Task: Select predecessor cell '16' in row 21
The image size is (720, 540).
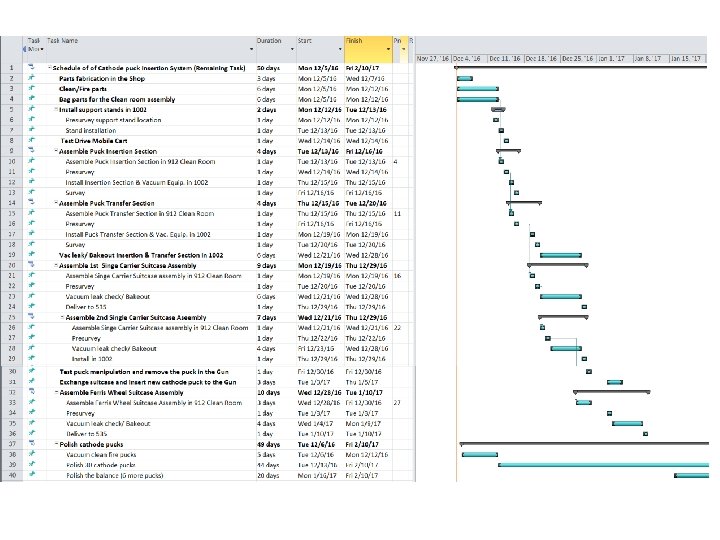Action: 398,276
